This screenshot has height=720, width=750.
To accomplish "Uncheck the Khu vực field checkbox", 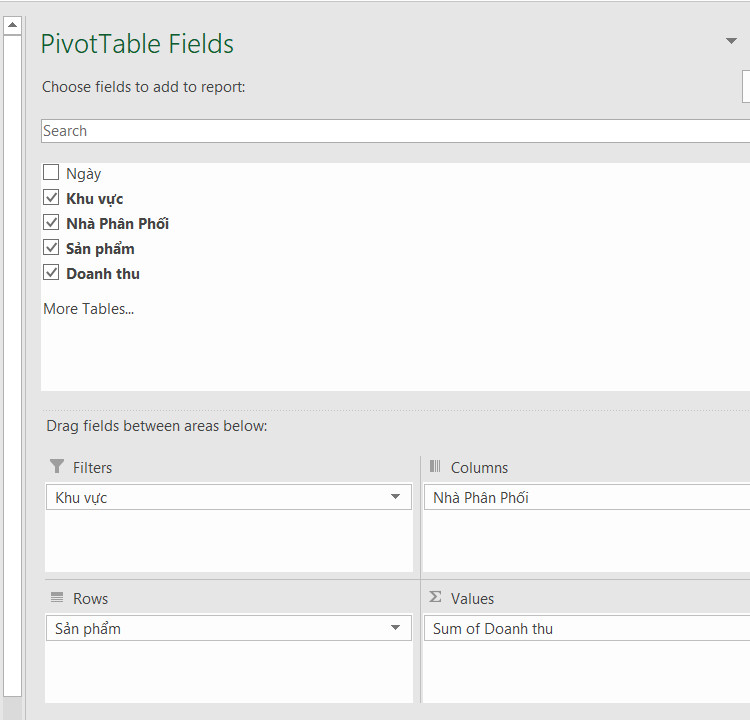I will 51,197.
